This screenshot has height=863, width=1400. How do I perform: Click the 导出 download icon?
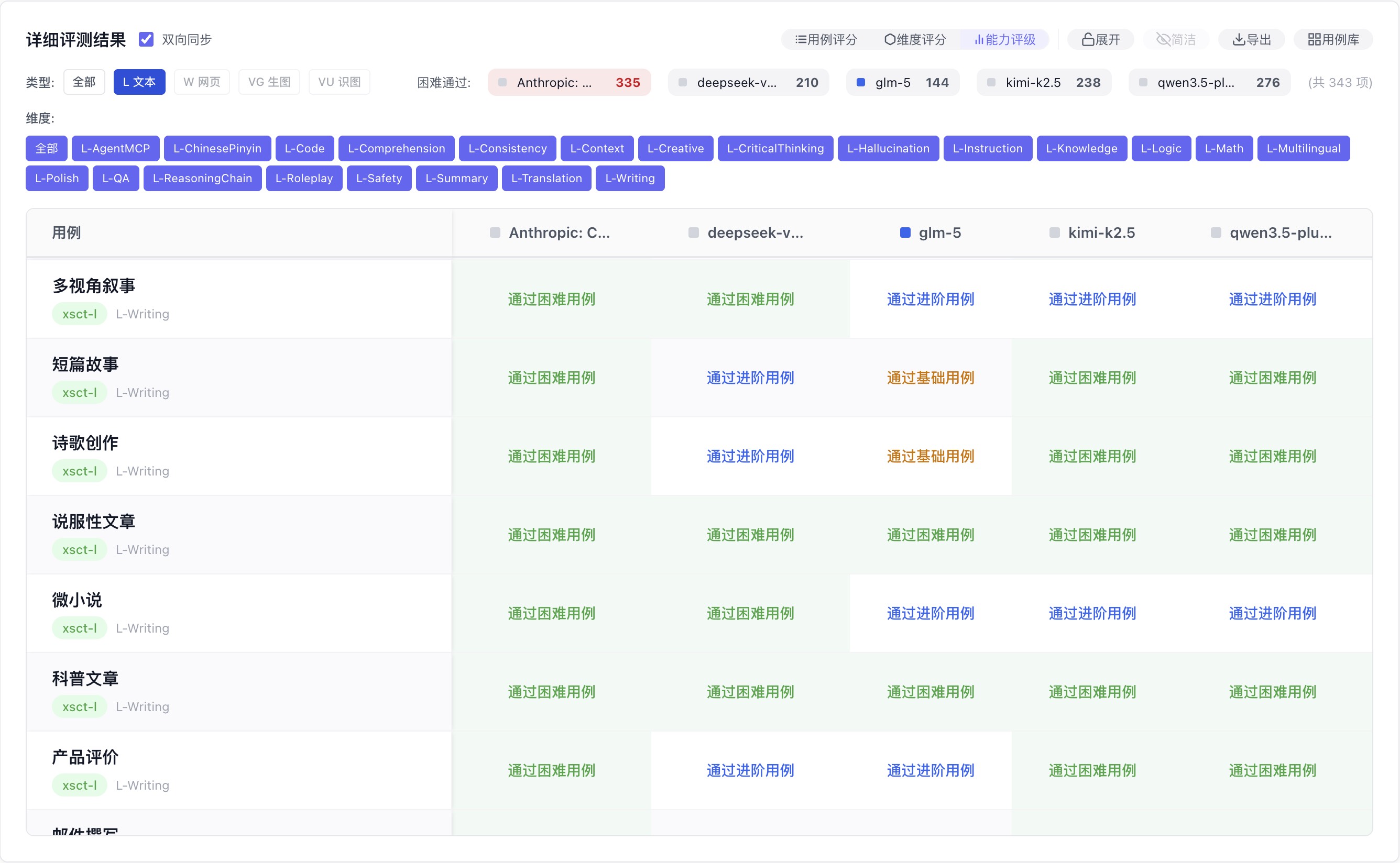click(1239, 39)
